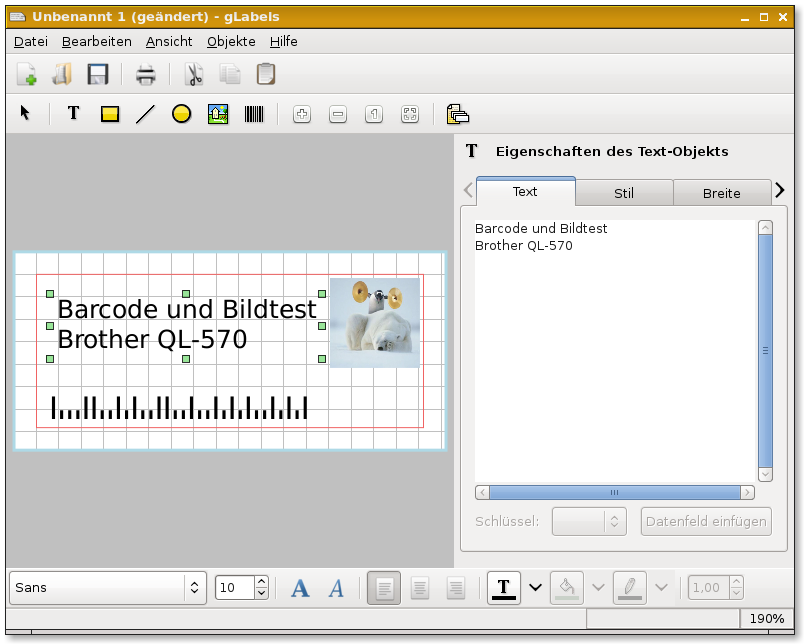The height and width of the screenshot is (644, 804).
Task: Paste from clipboard
Action: tap(266, 74)
